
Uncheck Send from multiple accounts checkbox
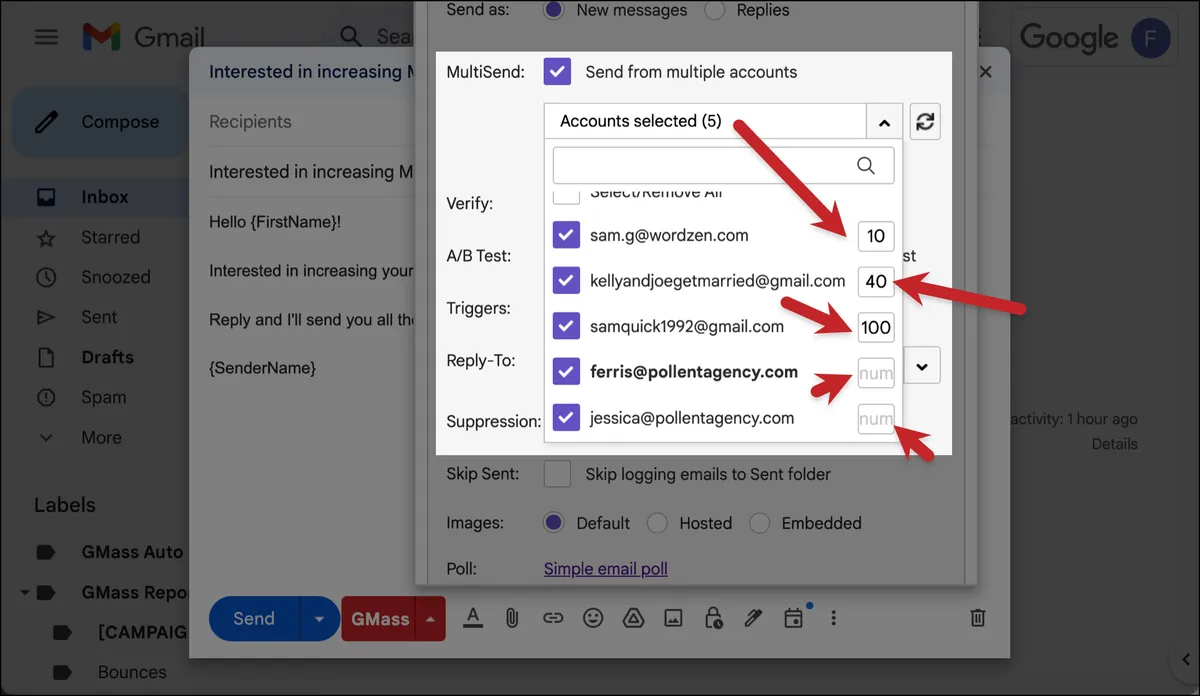tap(557, 71)
